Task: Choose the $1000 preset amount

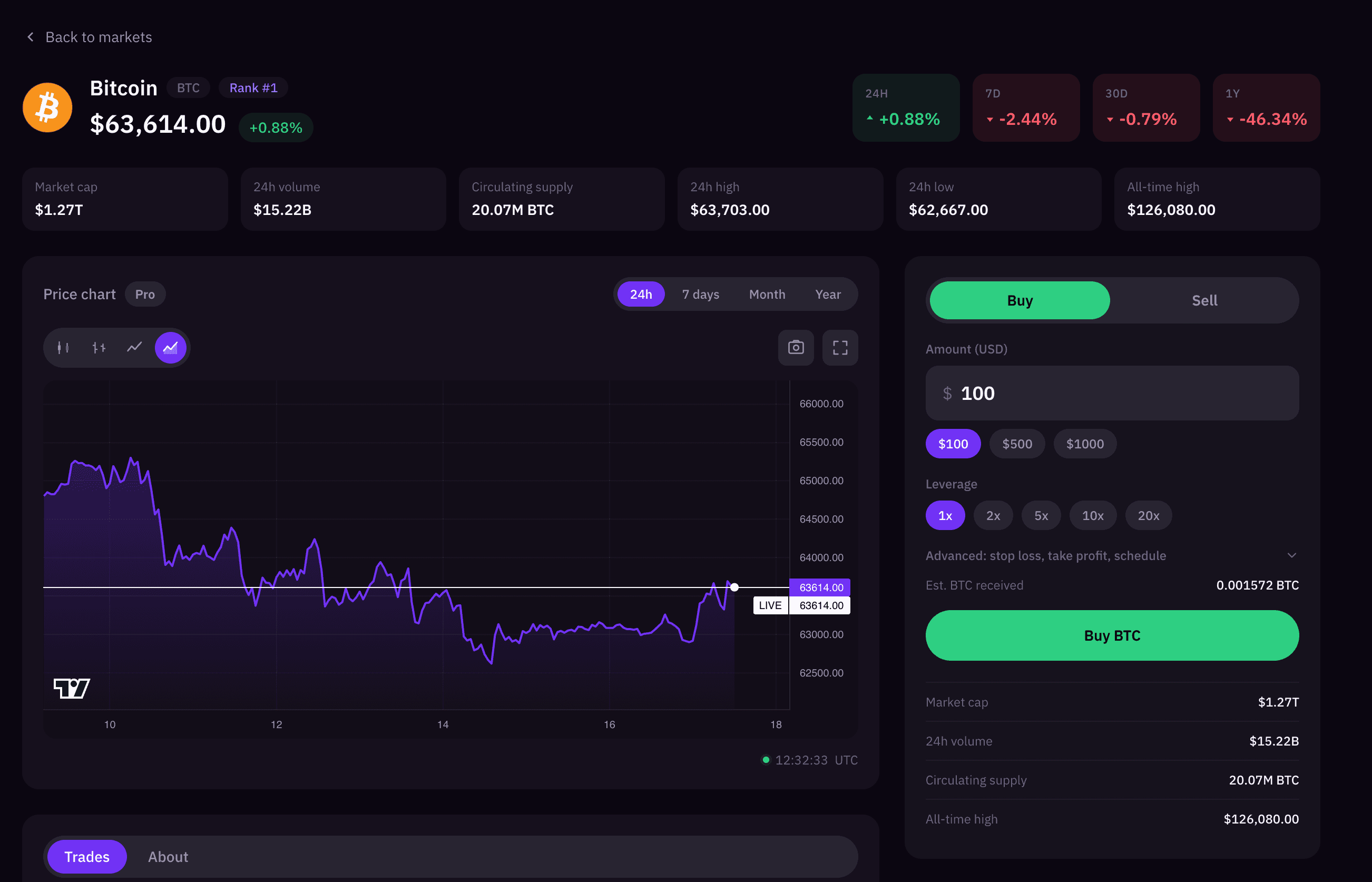Action: (x=1084, y=443)
